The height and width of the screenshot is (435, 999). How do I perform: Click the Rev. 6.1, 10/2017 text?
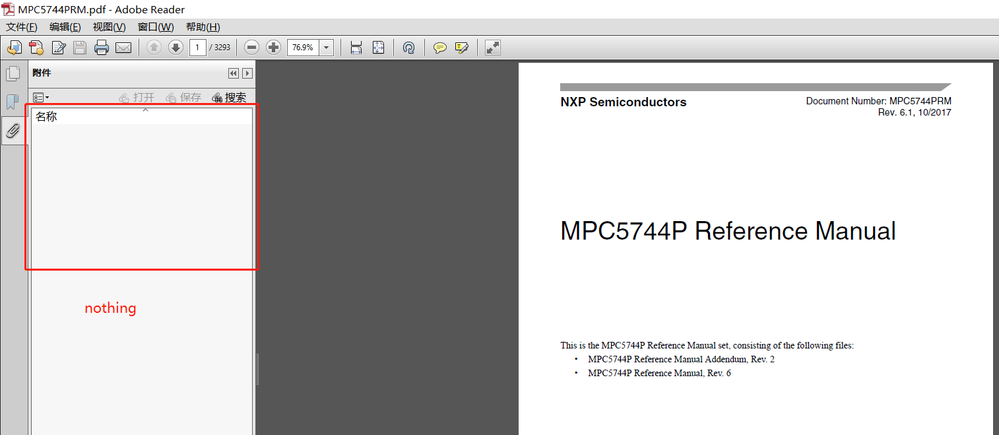pos(915,112)
